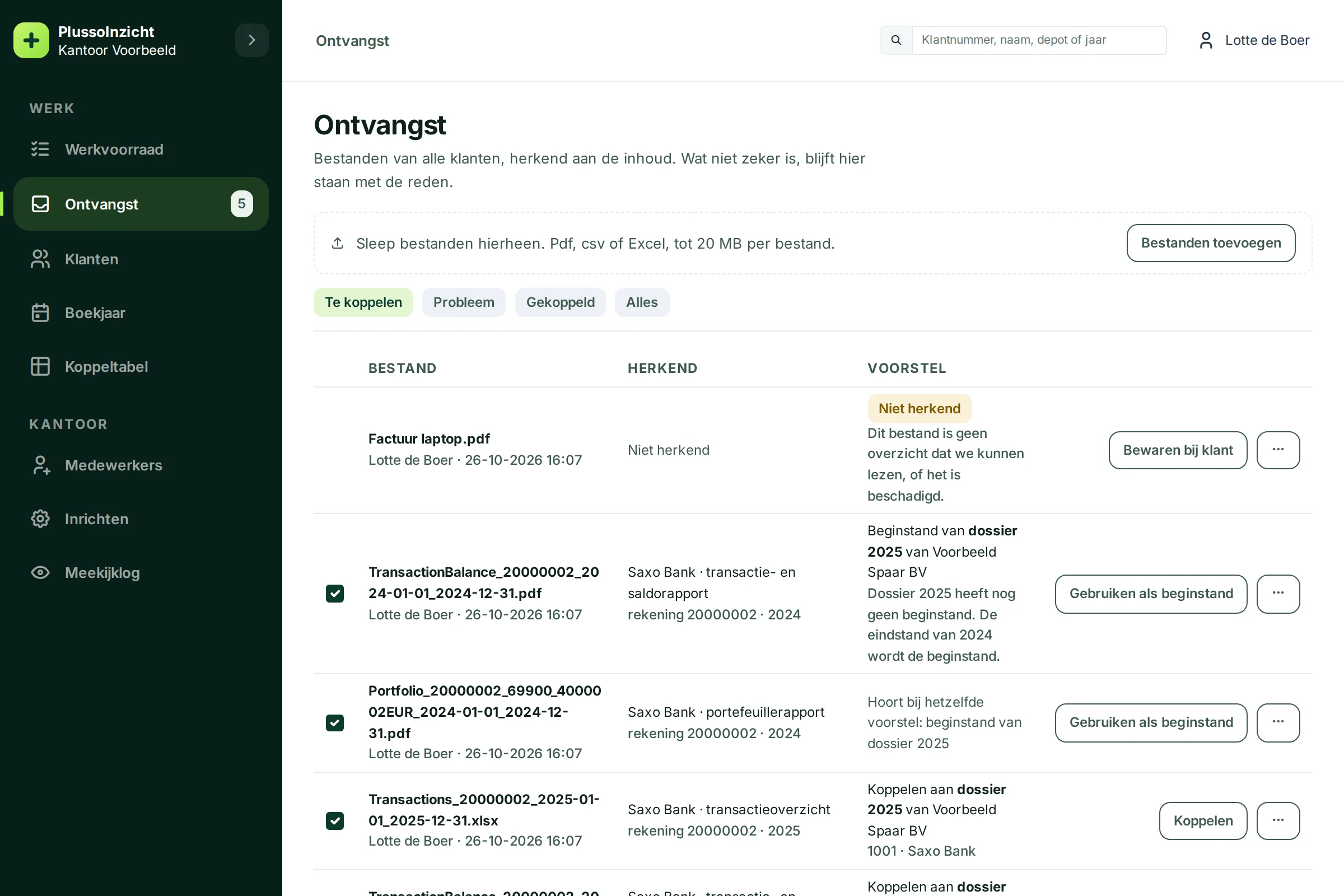The image size is (1344, 896).
Task: Click the file name Factuur laptop.pdf
Action: 429,439
